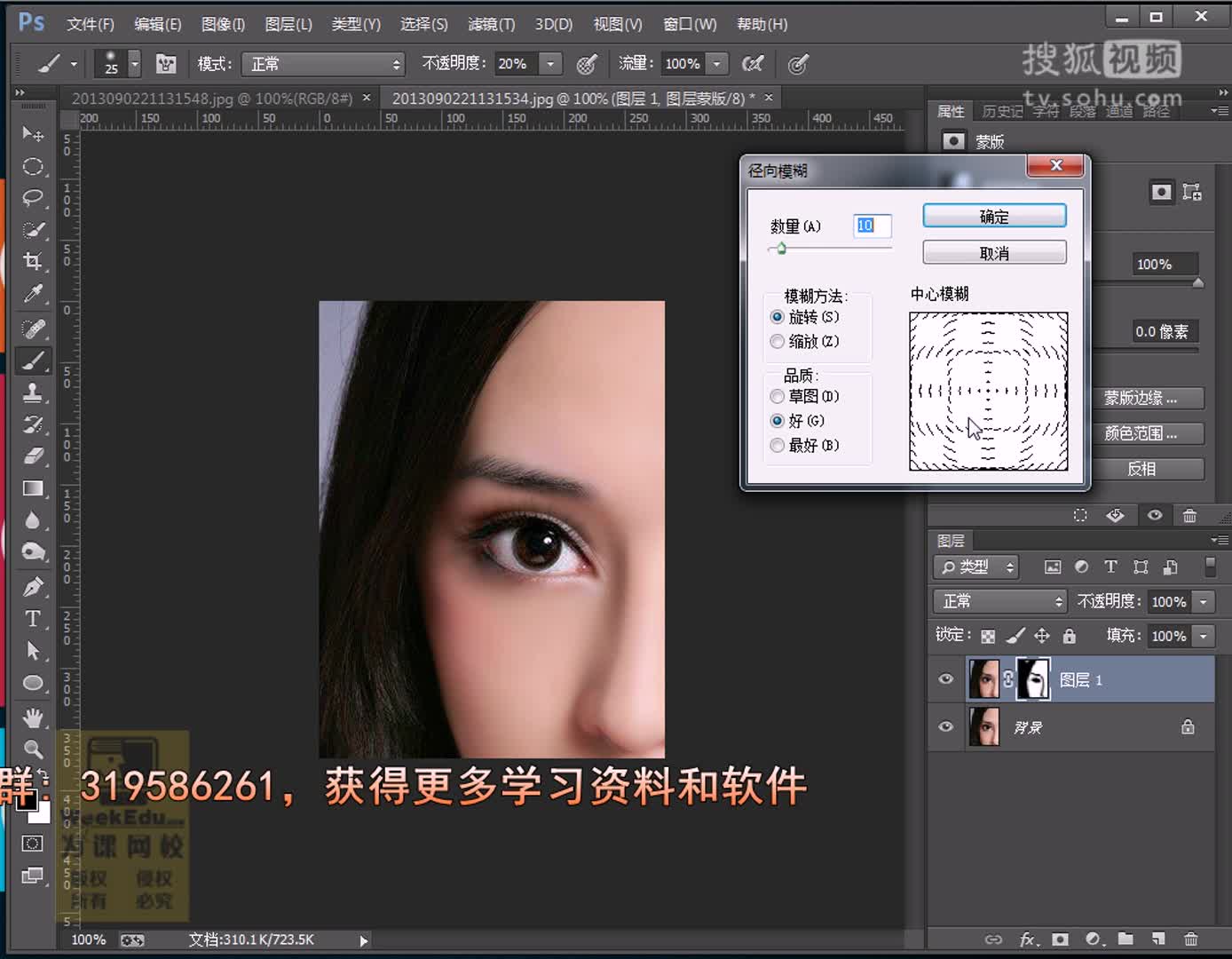Select the Brush tool in toolbox
Viewport: 1232px width, 959px height.
[x=33, y=361]
